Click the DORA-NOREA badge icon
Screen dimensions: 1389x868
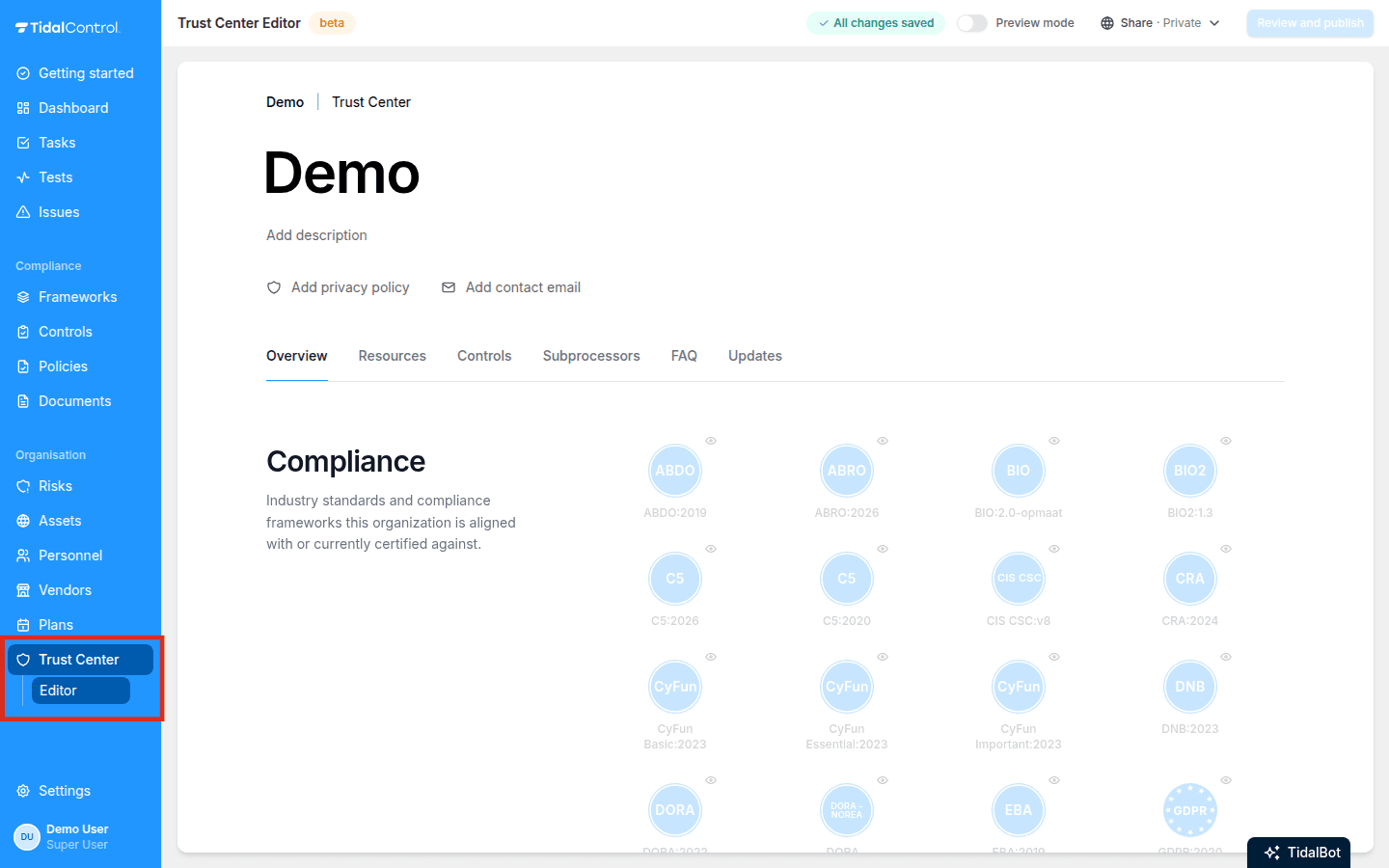click(x=847, y=810)
